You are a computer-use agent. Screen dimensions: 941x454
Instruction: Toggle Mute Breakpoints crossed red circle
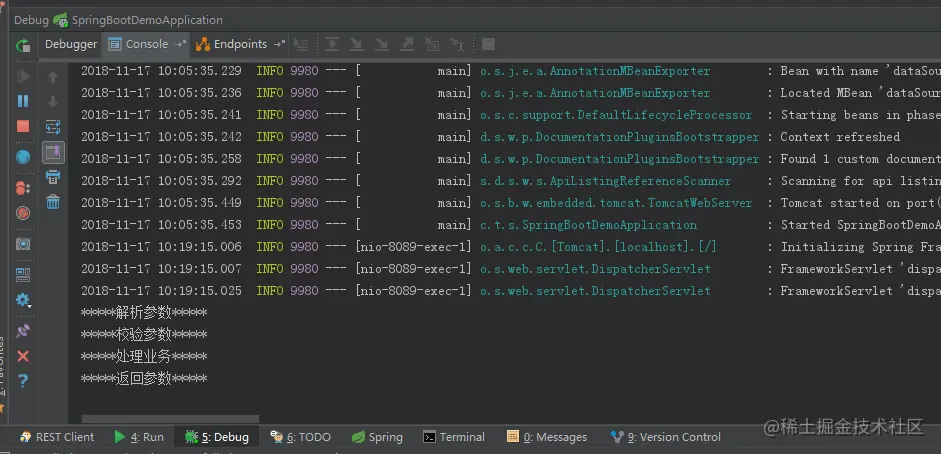23,212
